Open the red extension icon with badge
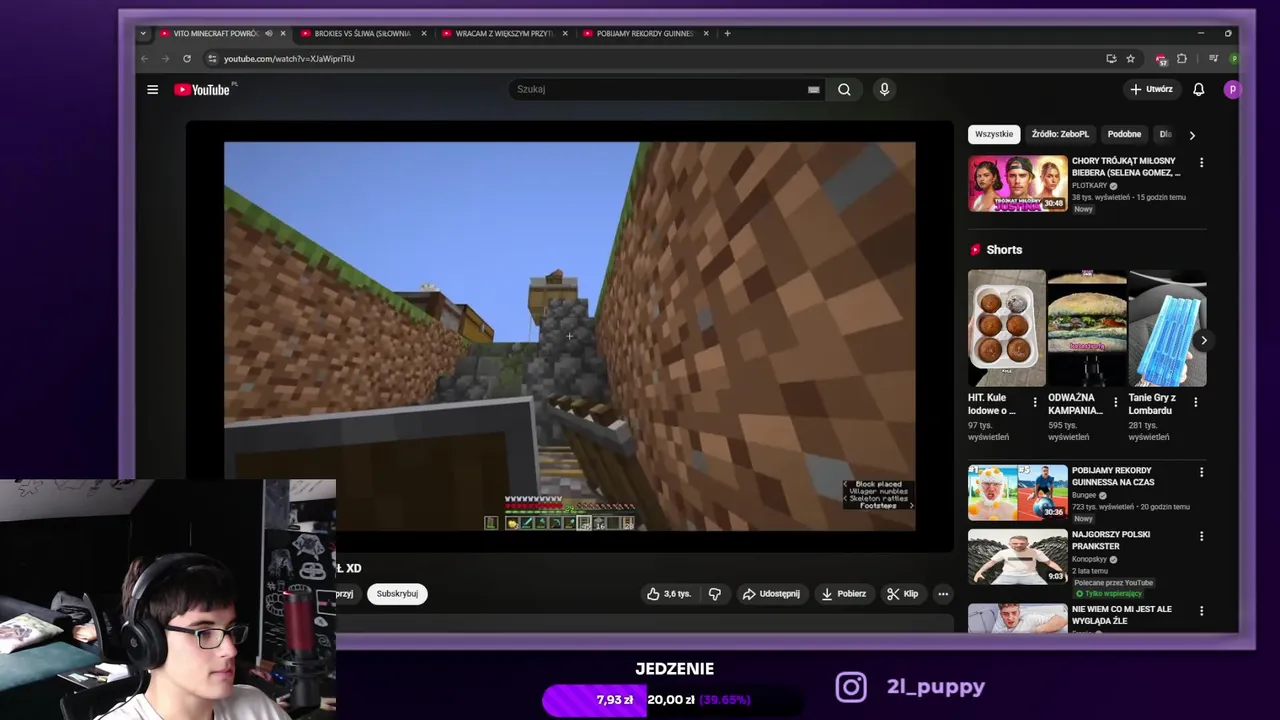This screenshot has width=1280, height=720. (x=1160, y=59)
